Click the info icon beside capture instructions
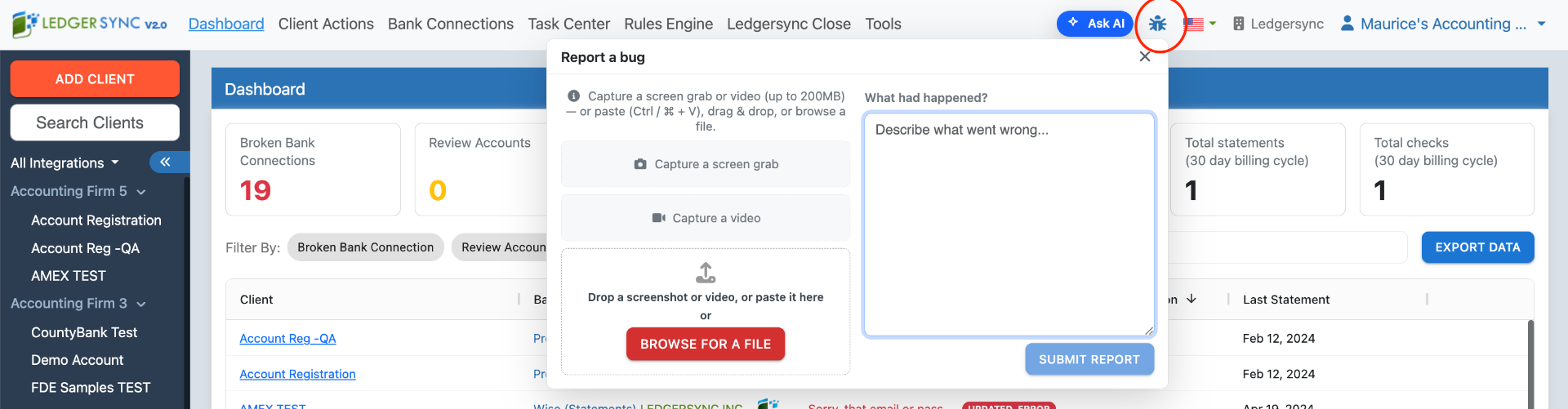Image resolution: width=1568 pixels, height=409 pixels. (x=574, y=96)
